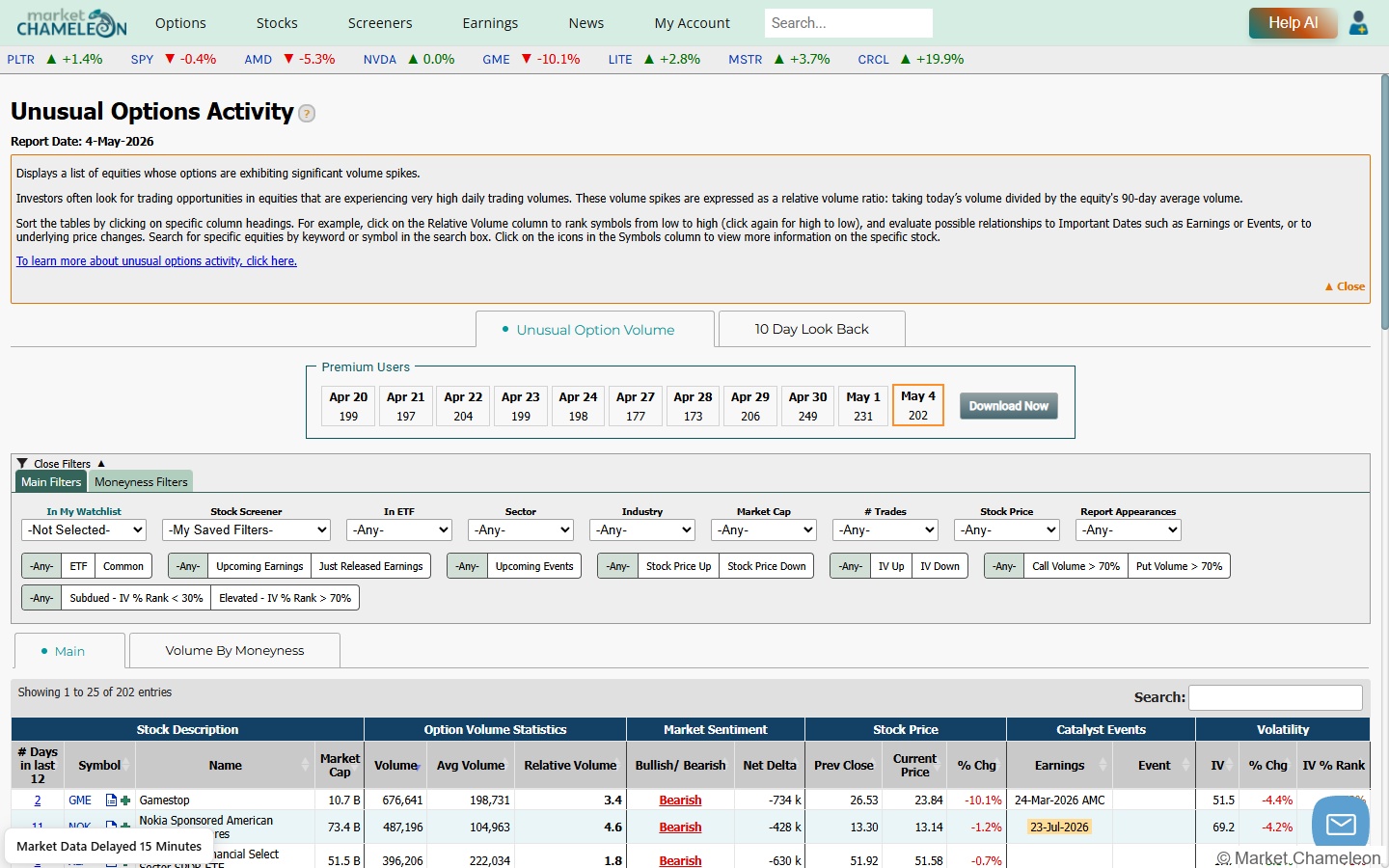Select the May 1 report date
The height and width of the screenshot is (868, 1389).
click(863, 406)
